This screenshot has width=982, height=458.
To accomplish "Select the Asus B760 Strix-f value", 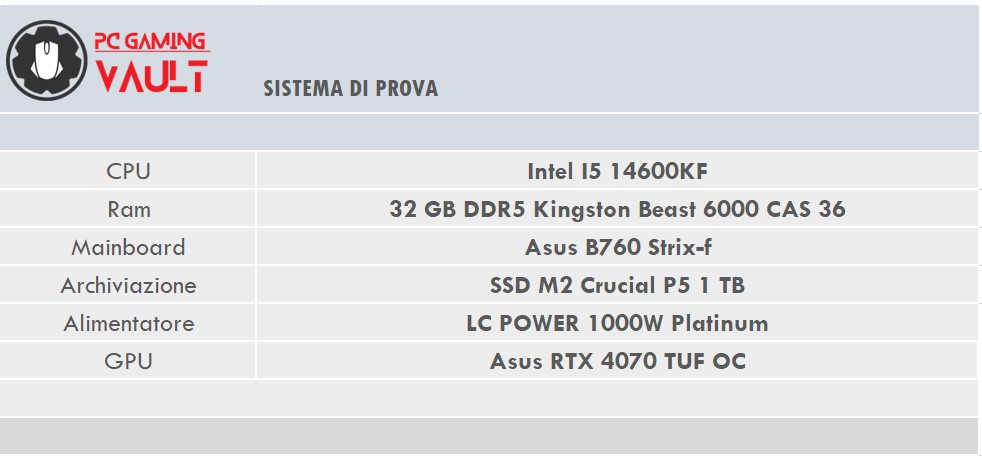I will (618, 247).
